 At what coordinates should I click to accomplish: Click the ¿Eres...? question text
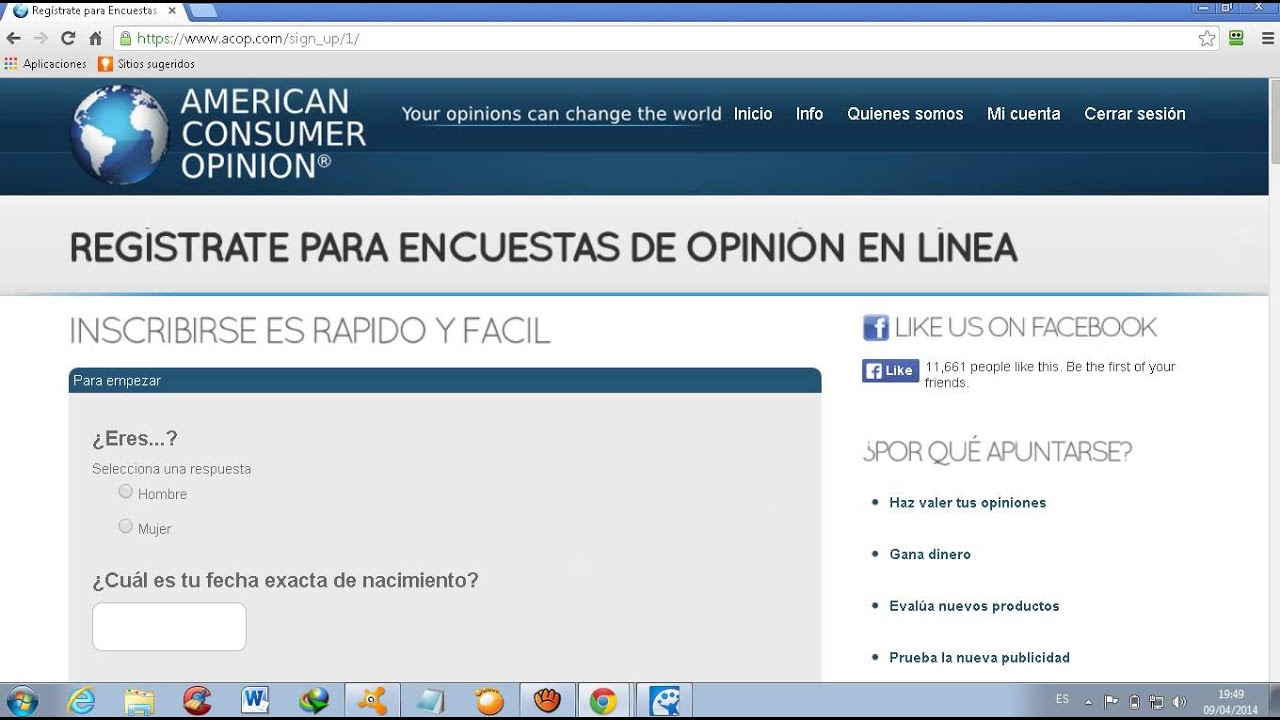point(135,439)
